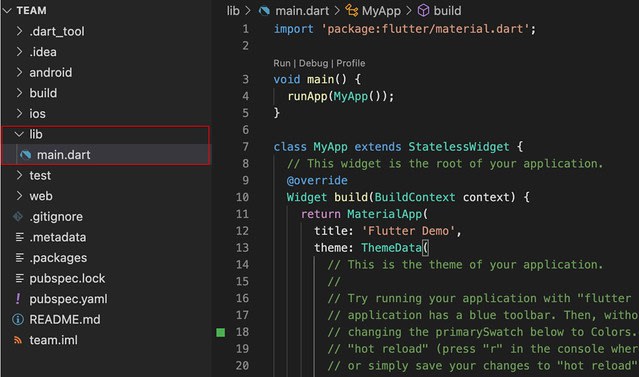639x377 pixels.
Task: Click the import keyword on line 1
Action: coord(293,29)
